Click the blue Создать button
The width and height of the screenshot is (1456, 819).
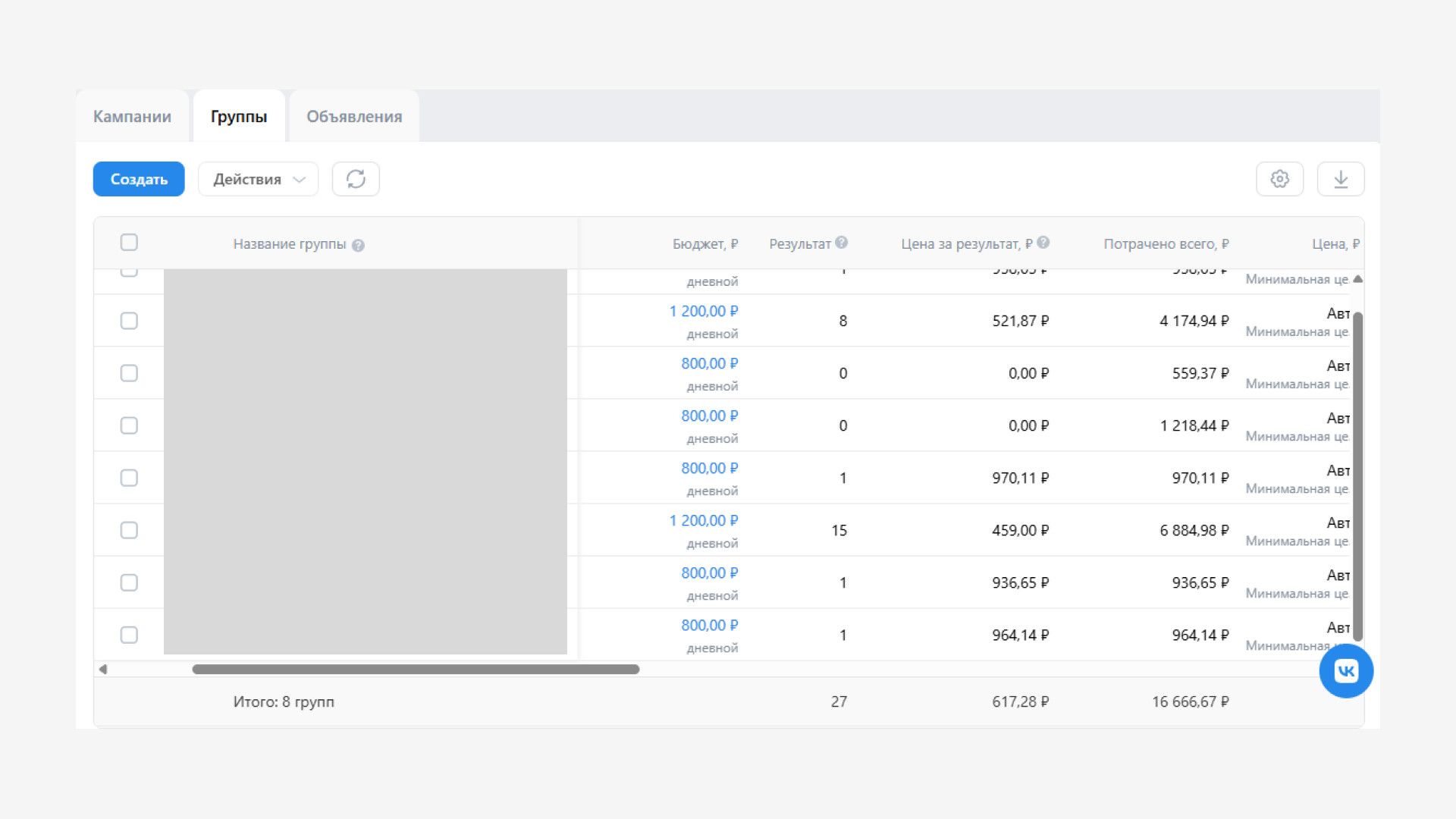coord(139,179)
